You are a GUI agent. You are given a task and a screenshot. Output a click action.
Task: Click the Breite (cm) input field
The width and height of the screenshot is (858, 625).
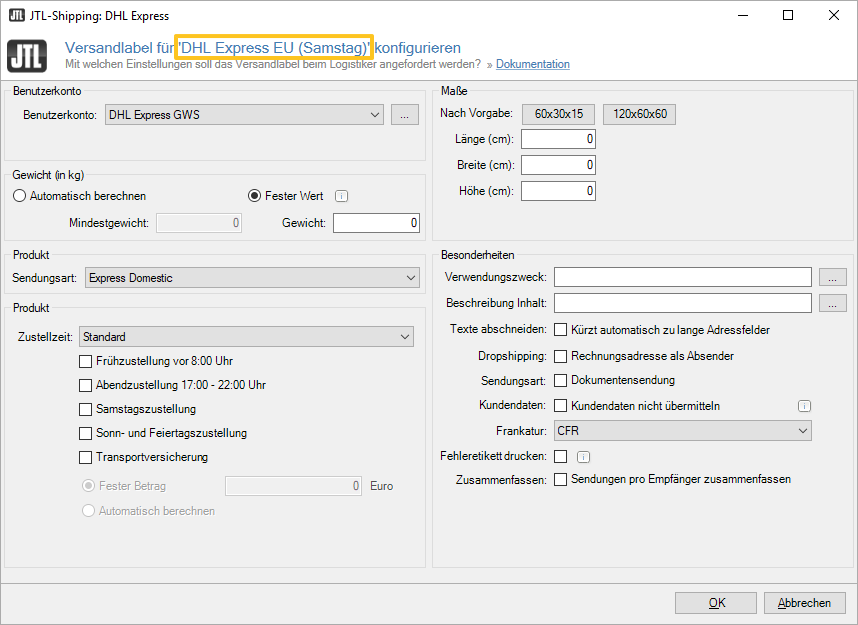[x=558, y=165]
